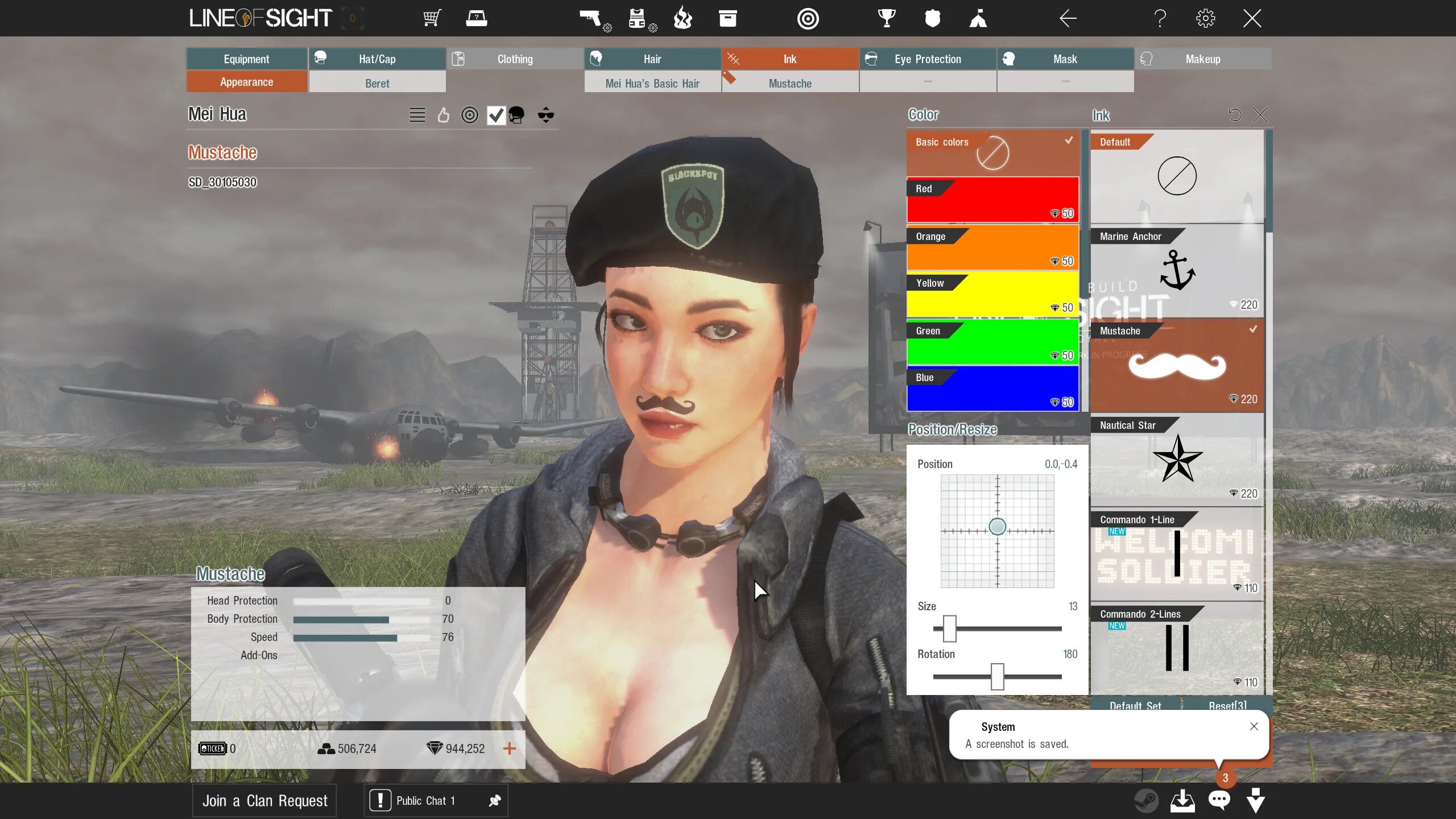Choose the Blue color swatch
The height and width of the screenshot is (819, 1456).
(992, 389)
